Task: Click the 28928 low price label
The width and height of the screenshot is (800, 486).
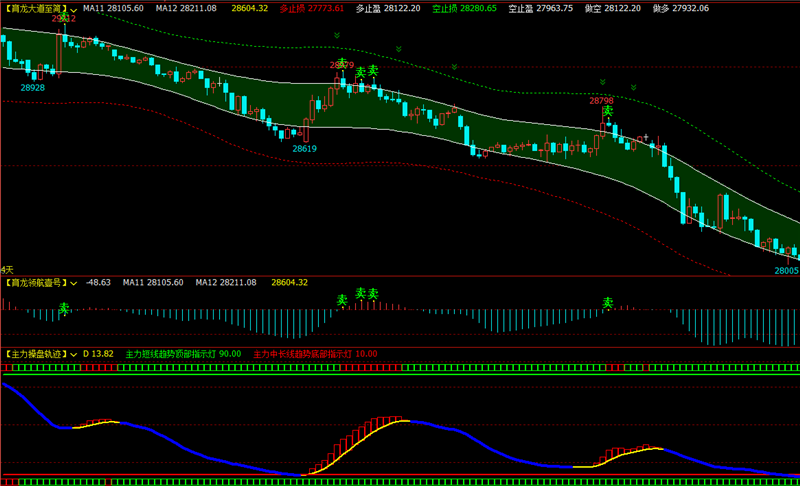Action: (33, 88)
